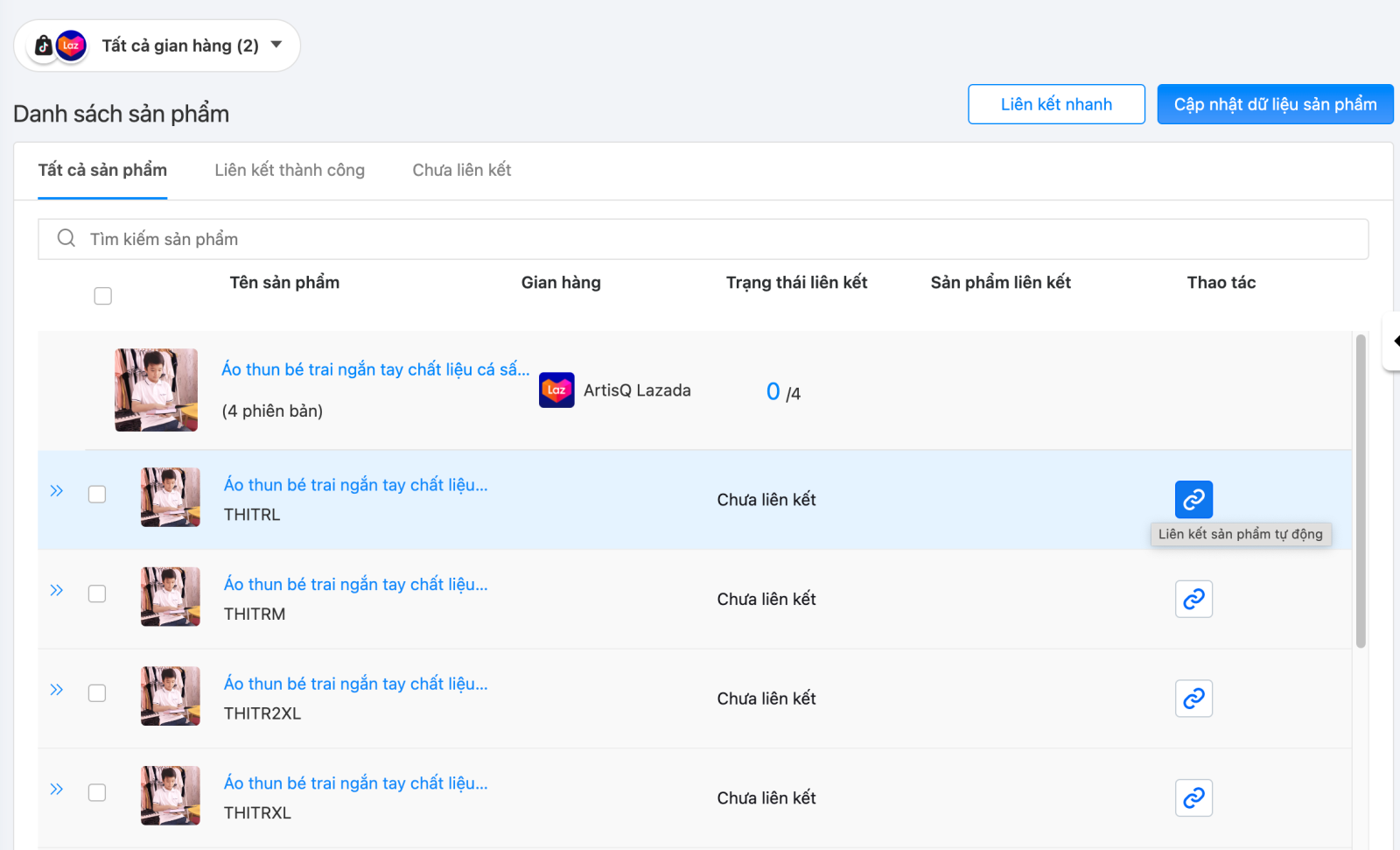Click the link icon for THITRM variant
Viewport: 1400px width, 850px height.
1193,600
